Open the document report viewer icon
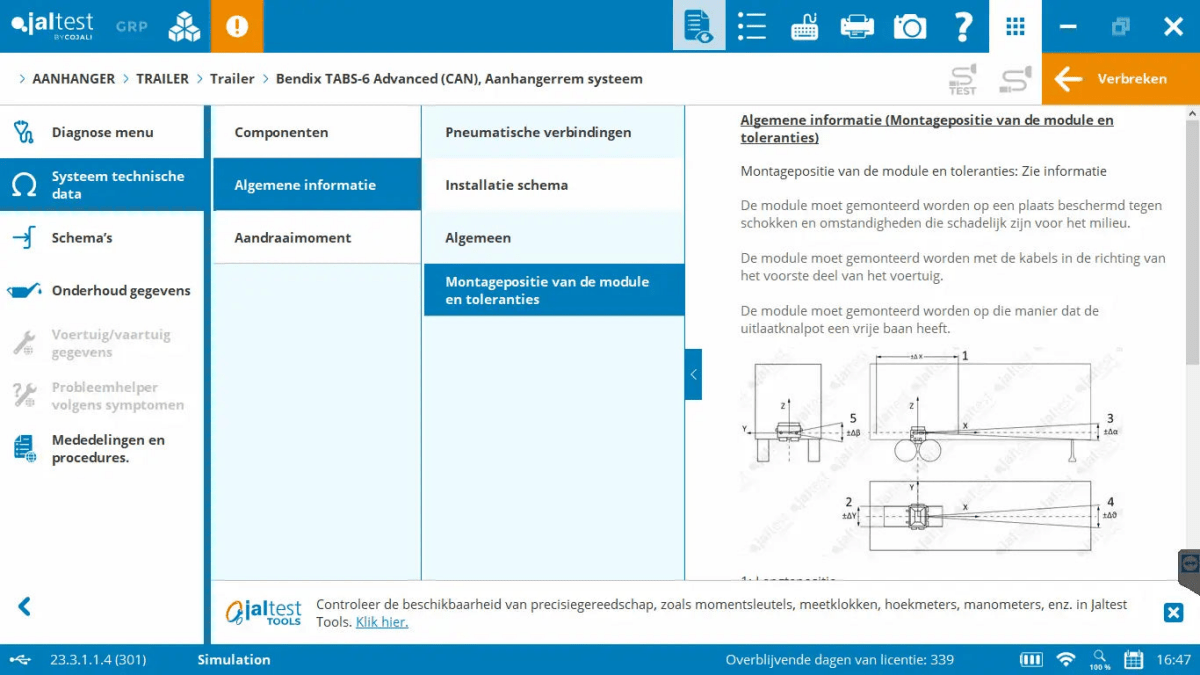Viewport: 1200px width, 675px height. click(x=698, y=26)
